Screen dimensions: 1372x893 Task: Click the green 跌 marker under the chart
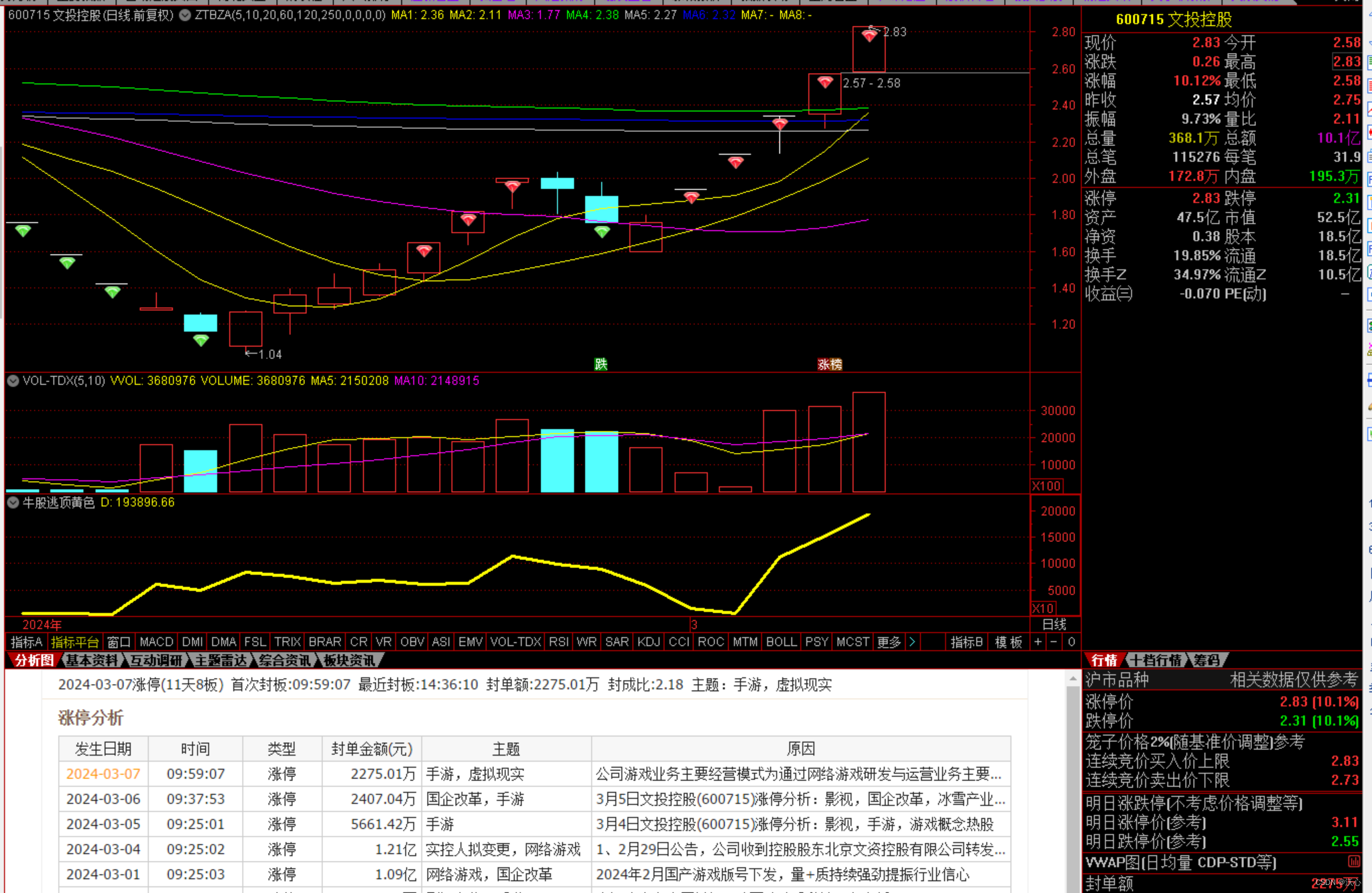(601, 364)
